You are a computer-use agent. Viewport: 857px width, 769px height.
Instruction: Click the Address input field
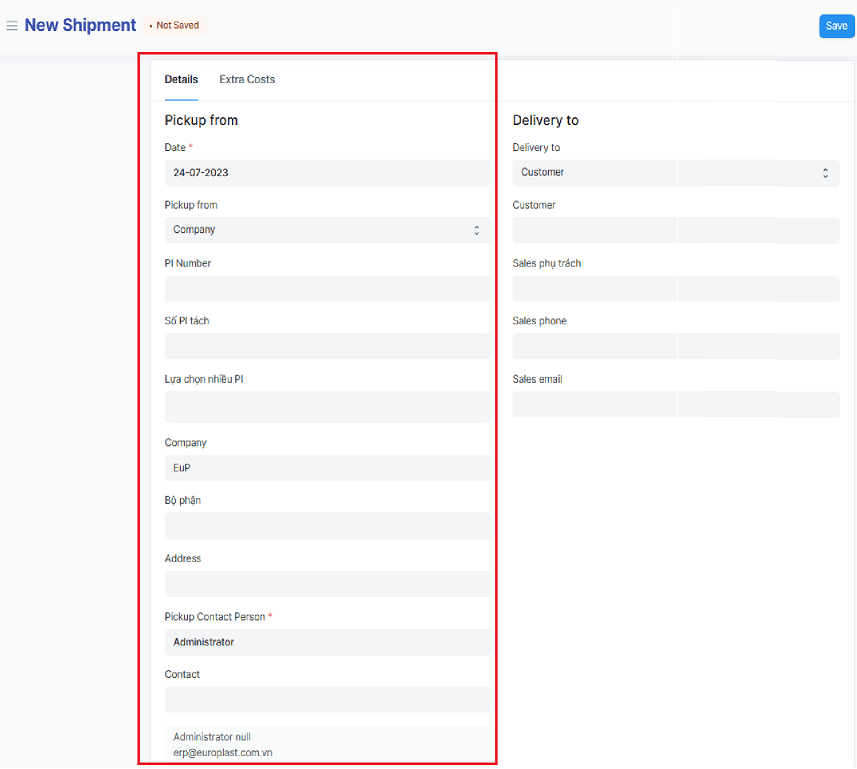327,584
